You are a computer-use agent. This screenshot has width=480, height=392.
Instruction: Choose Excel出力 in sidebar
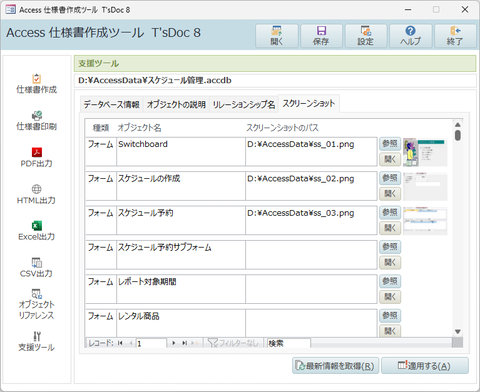(x=37, y=231)
